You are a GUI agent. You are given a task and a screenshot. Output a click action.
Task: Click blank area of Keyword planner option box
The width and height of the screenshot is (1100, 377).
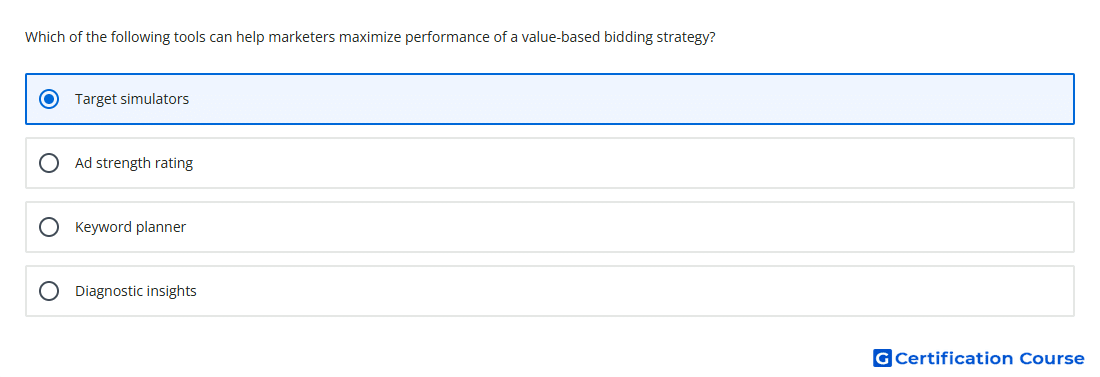pyautogui.click(x=631, y=227)
